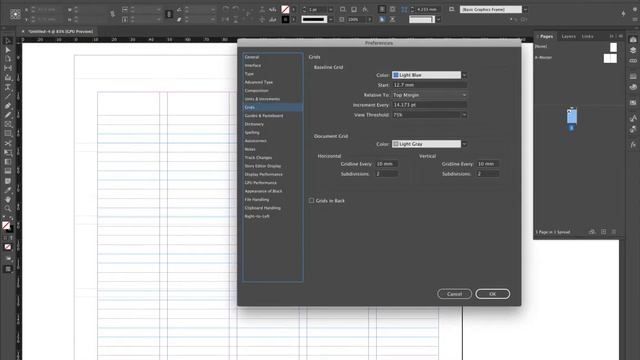Select the Selection tool in toolbox

tap(8, 40)
